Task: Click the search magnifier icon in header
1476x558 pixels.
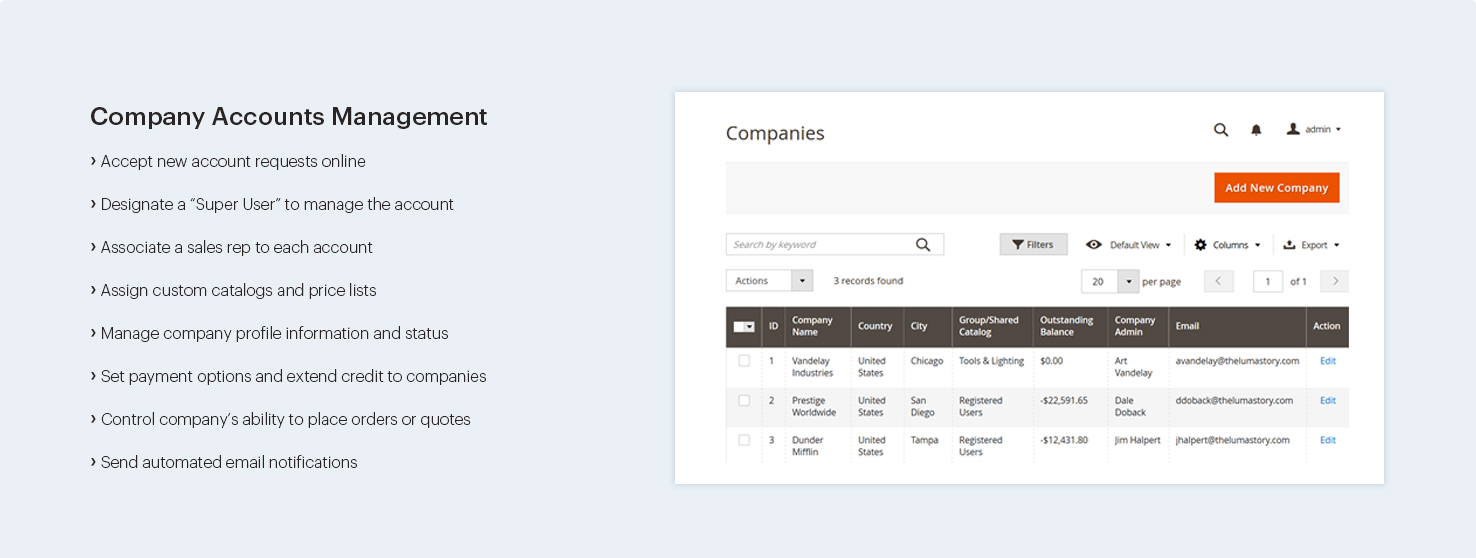Action: pos(1220,130)
